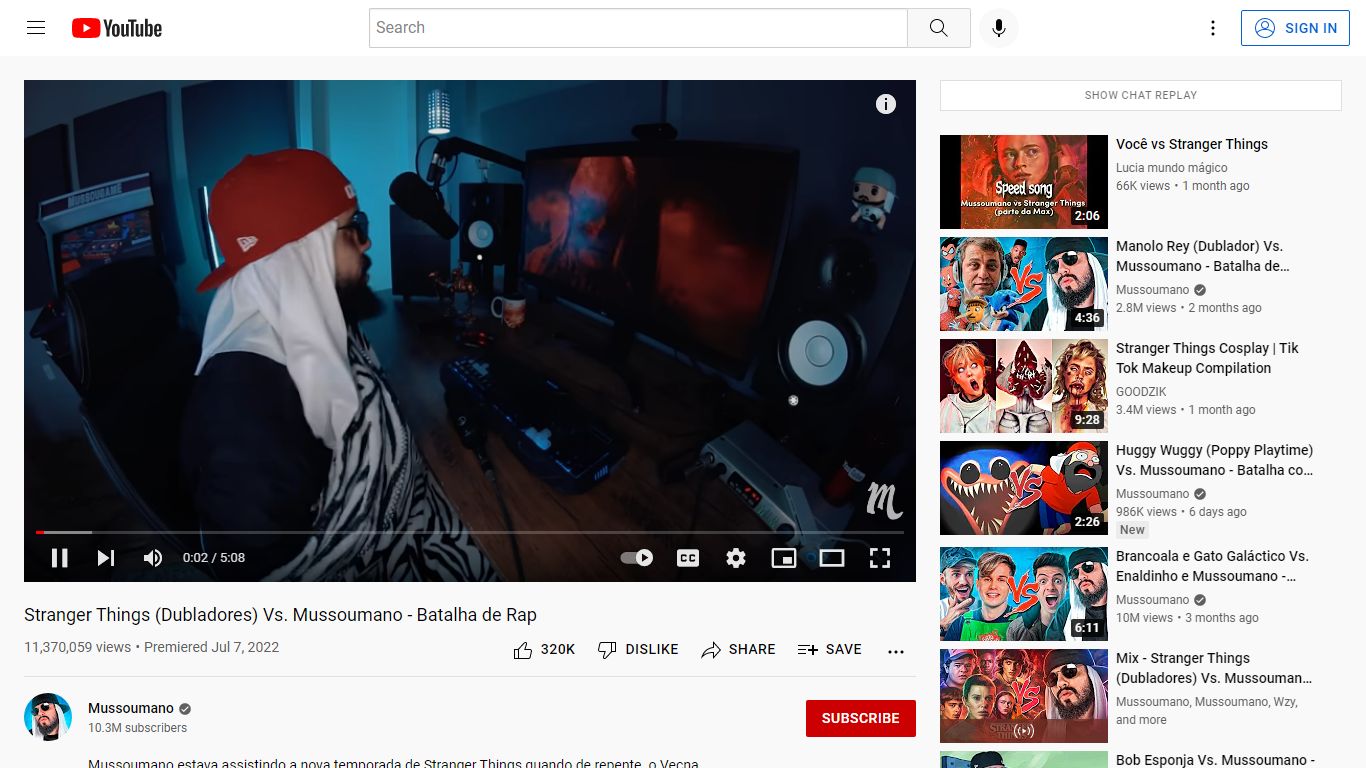Share this video
The width and height of the screenshot is (1366, 768).
(738, 650)
